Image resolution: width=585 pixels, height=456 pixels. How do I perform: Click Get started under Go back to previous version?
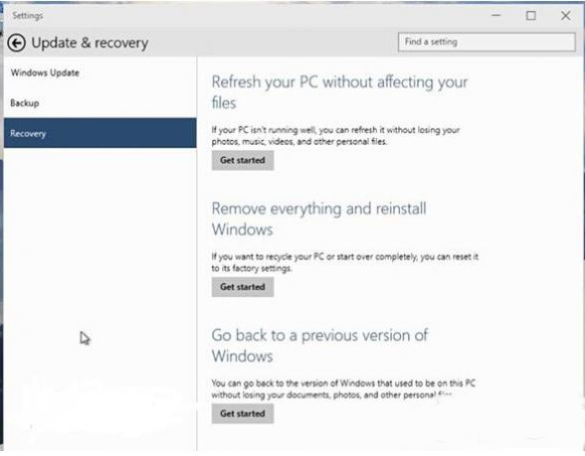pos(243,413)
